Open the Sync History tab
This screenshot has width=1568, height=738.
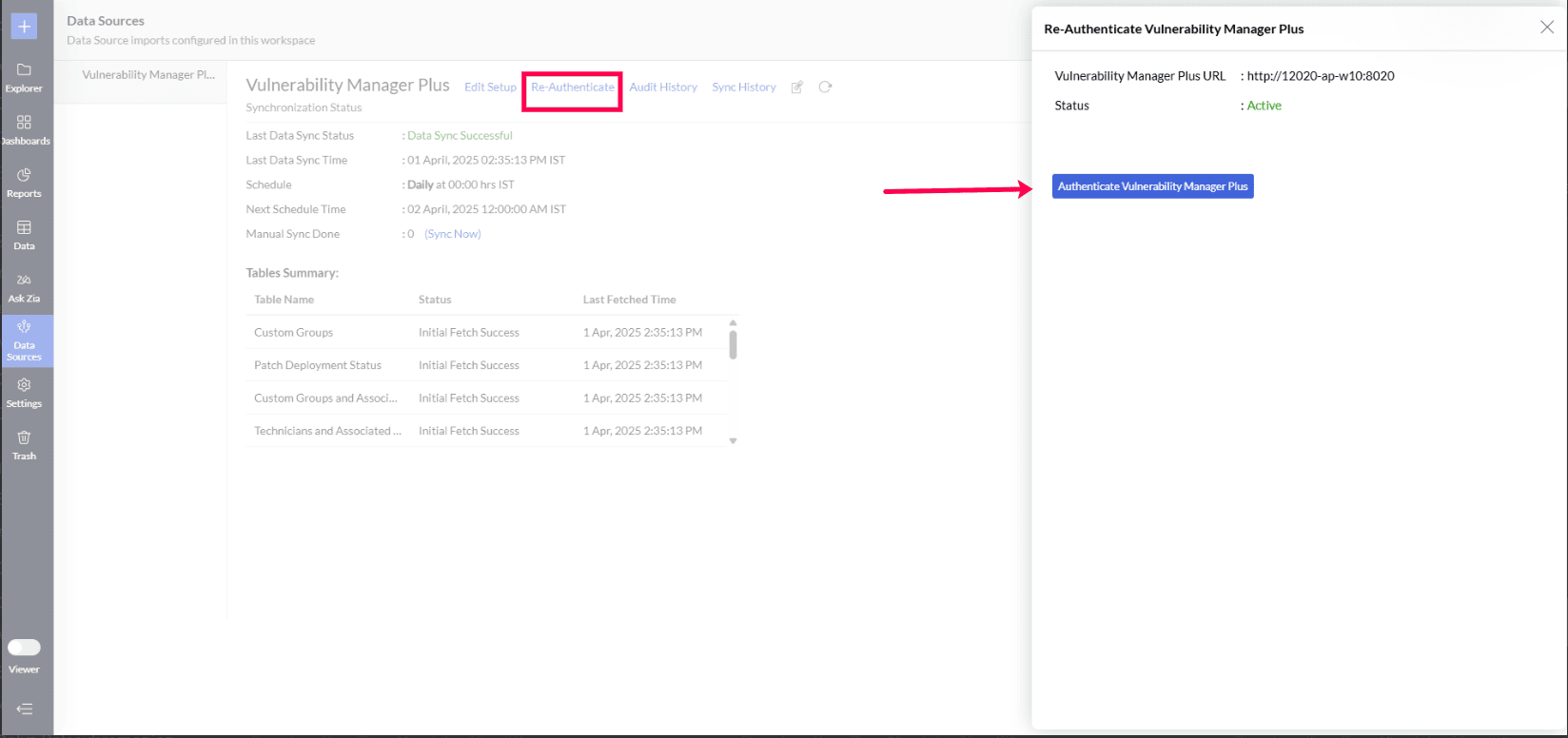(x=743, y=87)
